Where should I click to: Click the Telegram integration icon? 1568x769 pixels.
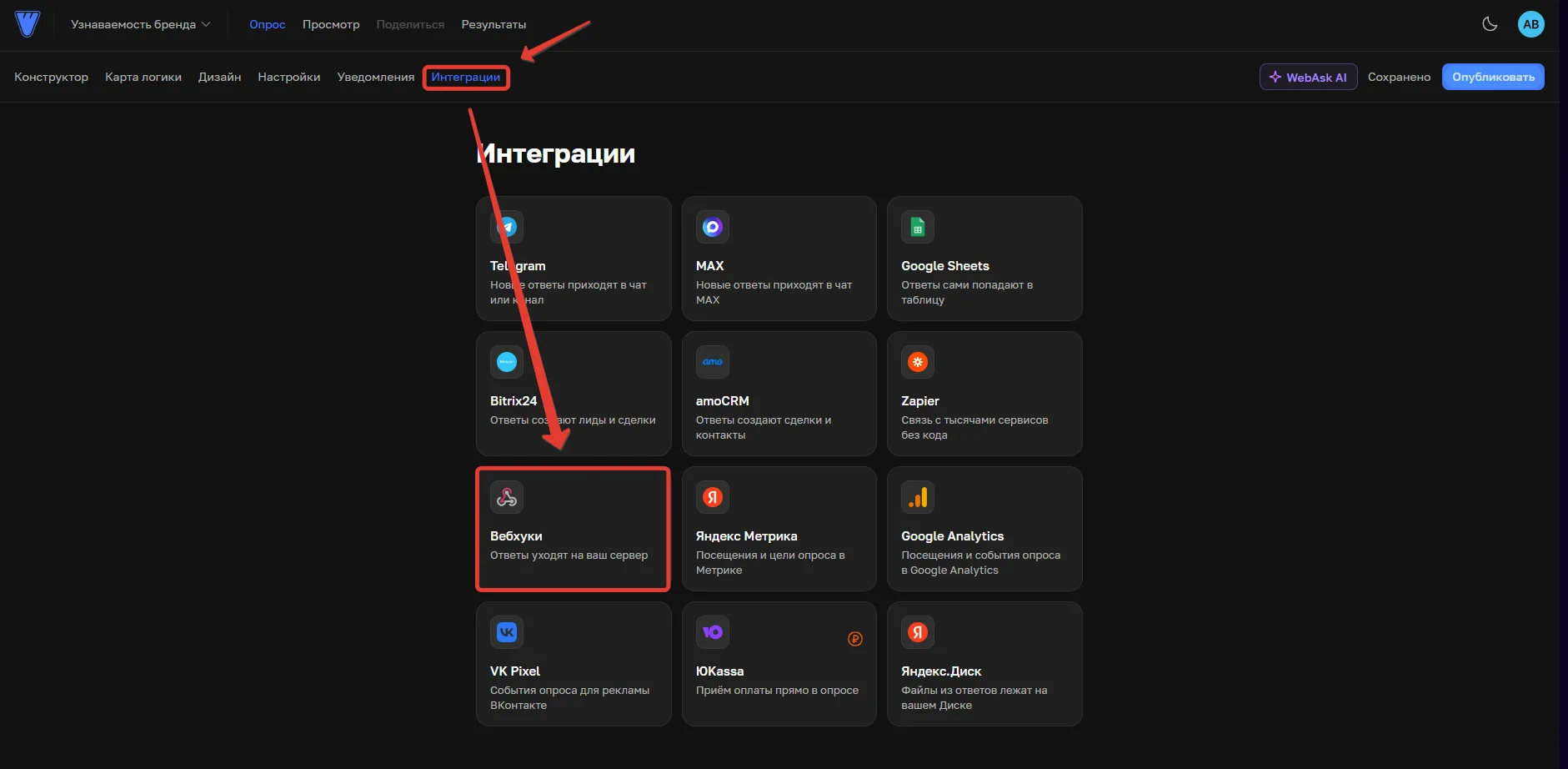click(507, 227)
